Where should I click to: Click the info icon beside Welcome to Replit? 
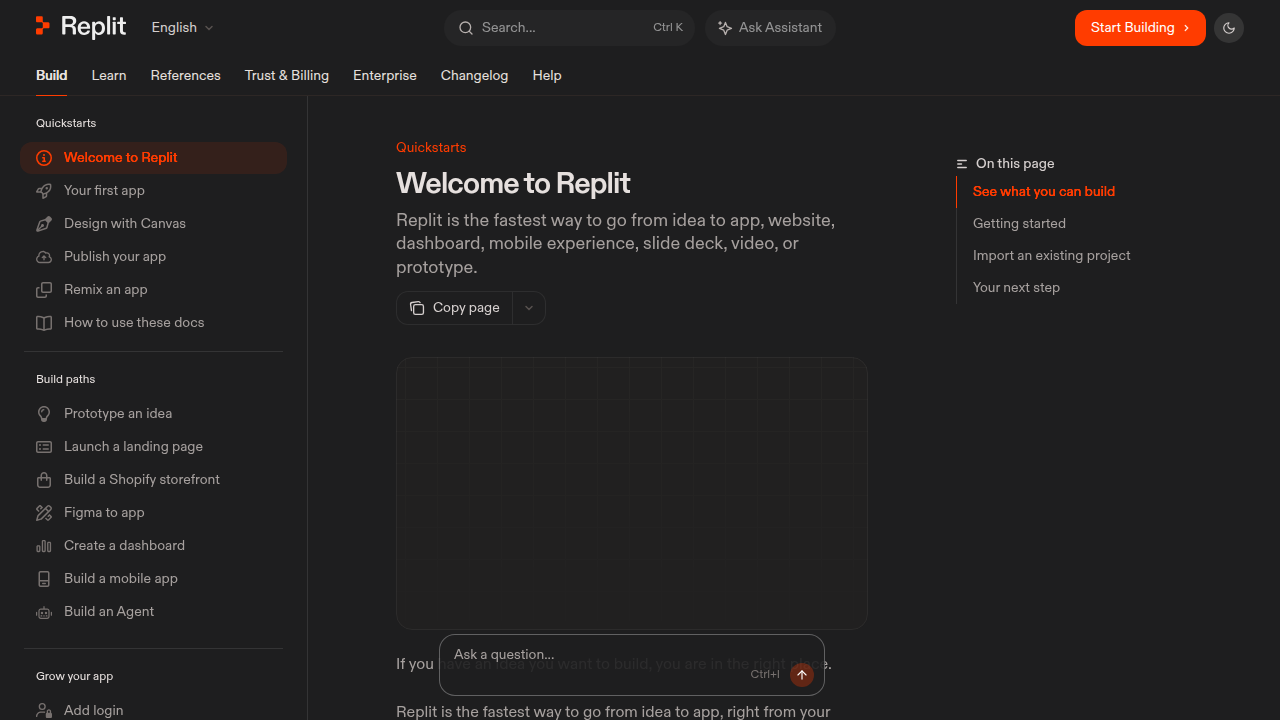44,158
